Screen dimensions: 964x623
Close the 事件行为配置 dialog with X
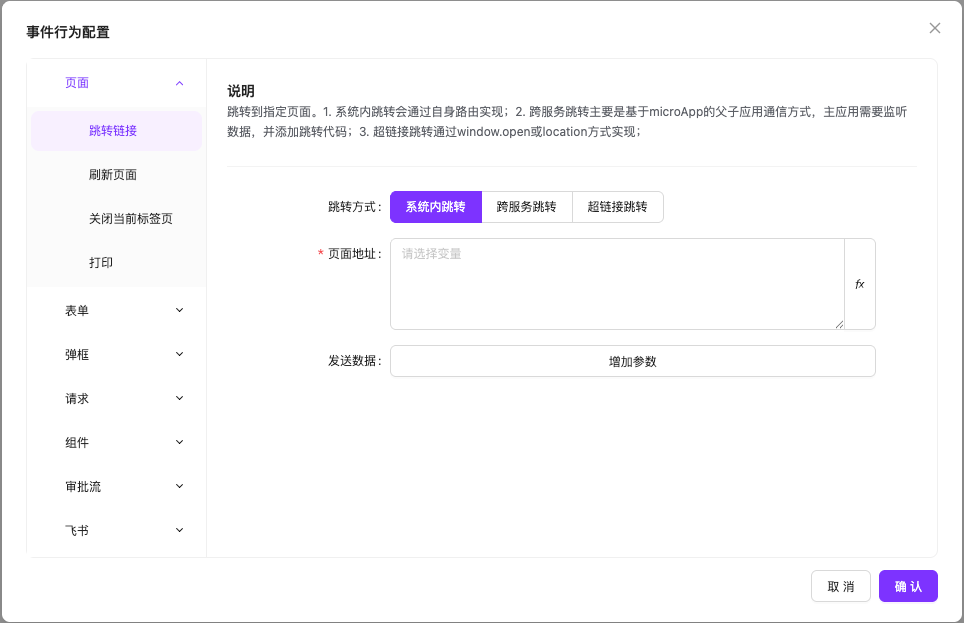[x=934, y=28]
